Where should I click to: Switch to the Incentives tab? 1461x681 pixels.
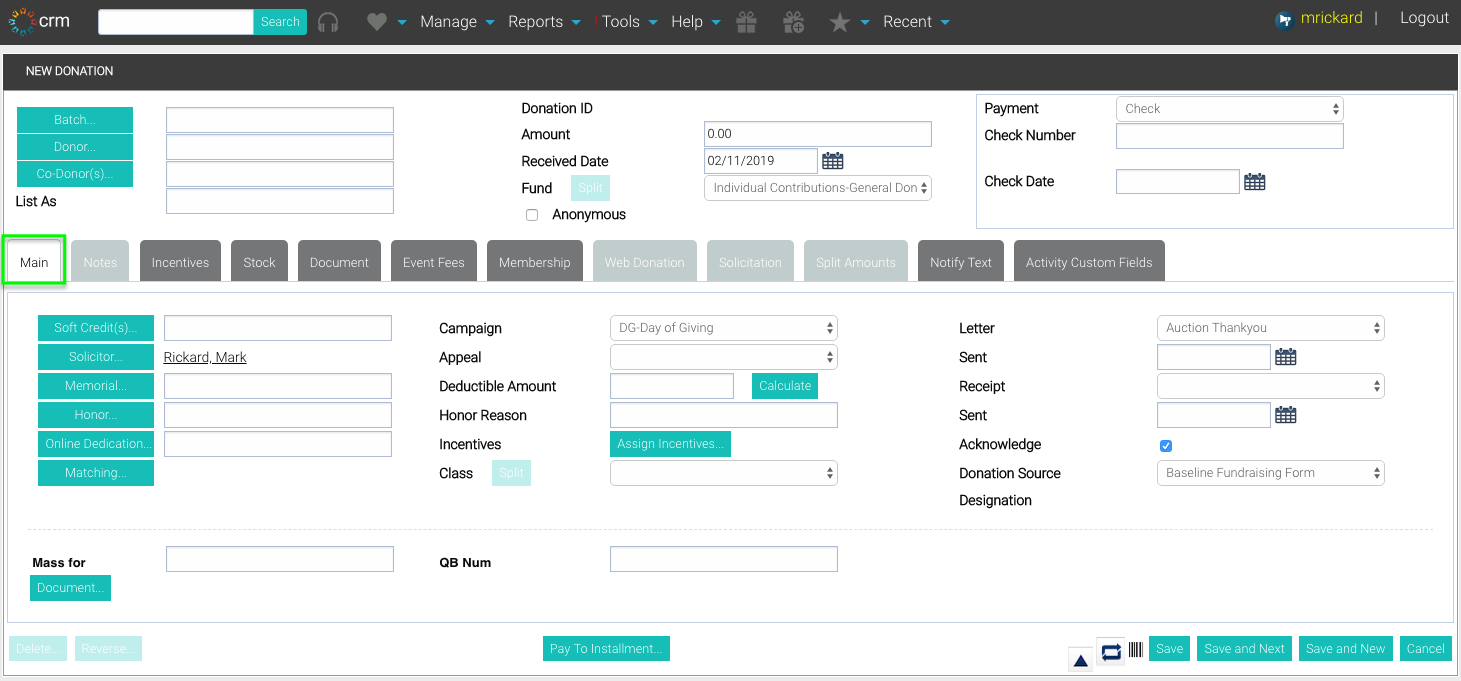coord(180,262)
